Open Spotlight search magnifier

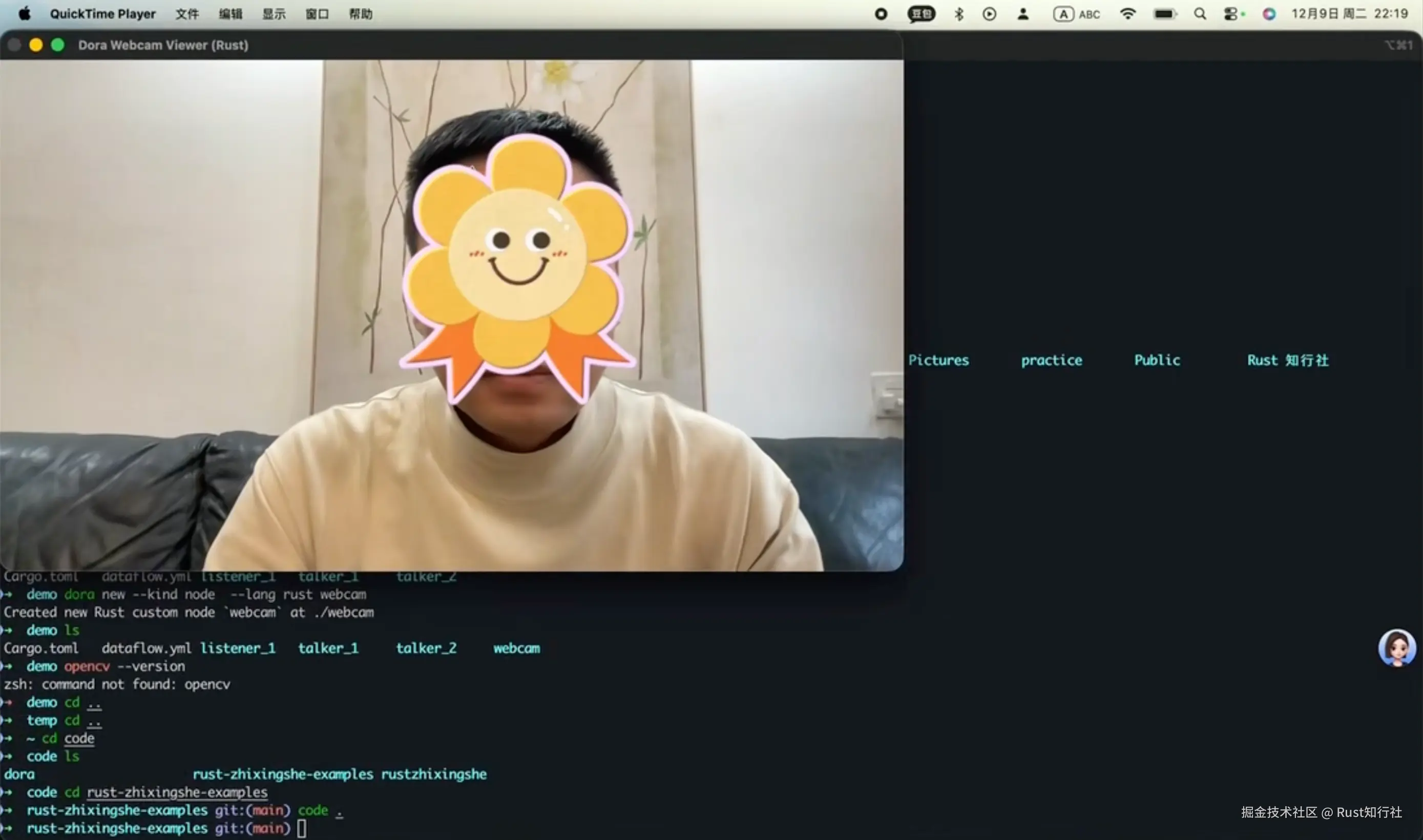(x=1200, y=14)
